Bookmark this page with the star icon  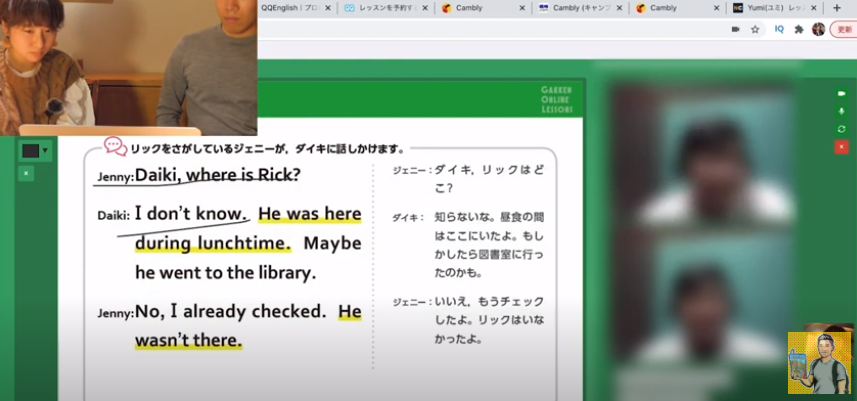pyautogui.click(x=755, y=29)
